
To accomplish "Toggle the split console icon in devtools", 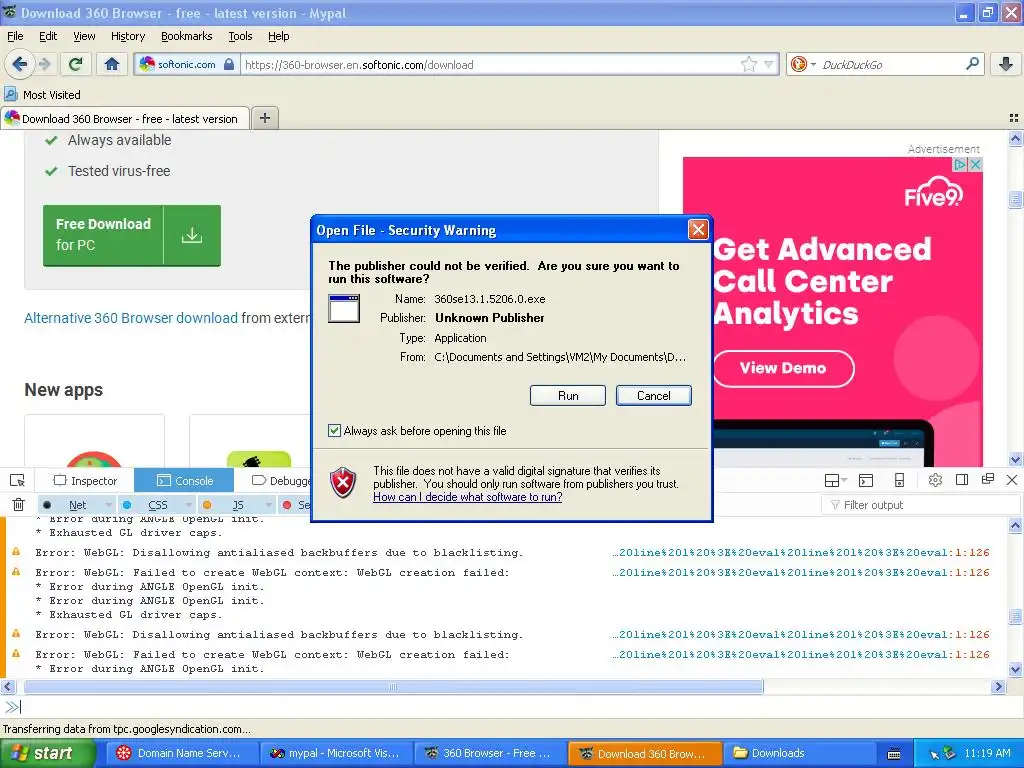I will click(x=866, y=481).
